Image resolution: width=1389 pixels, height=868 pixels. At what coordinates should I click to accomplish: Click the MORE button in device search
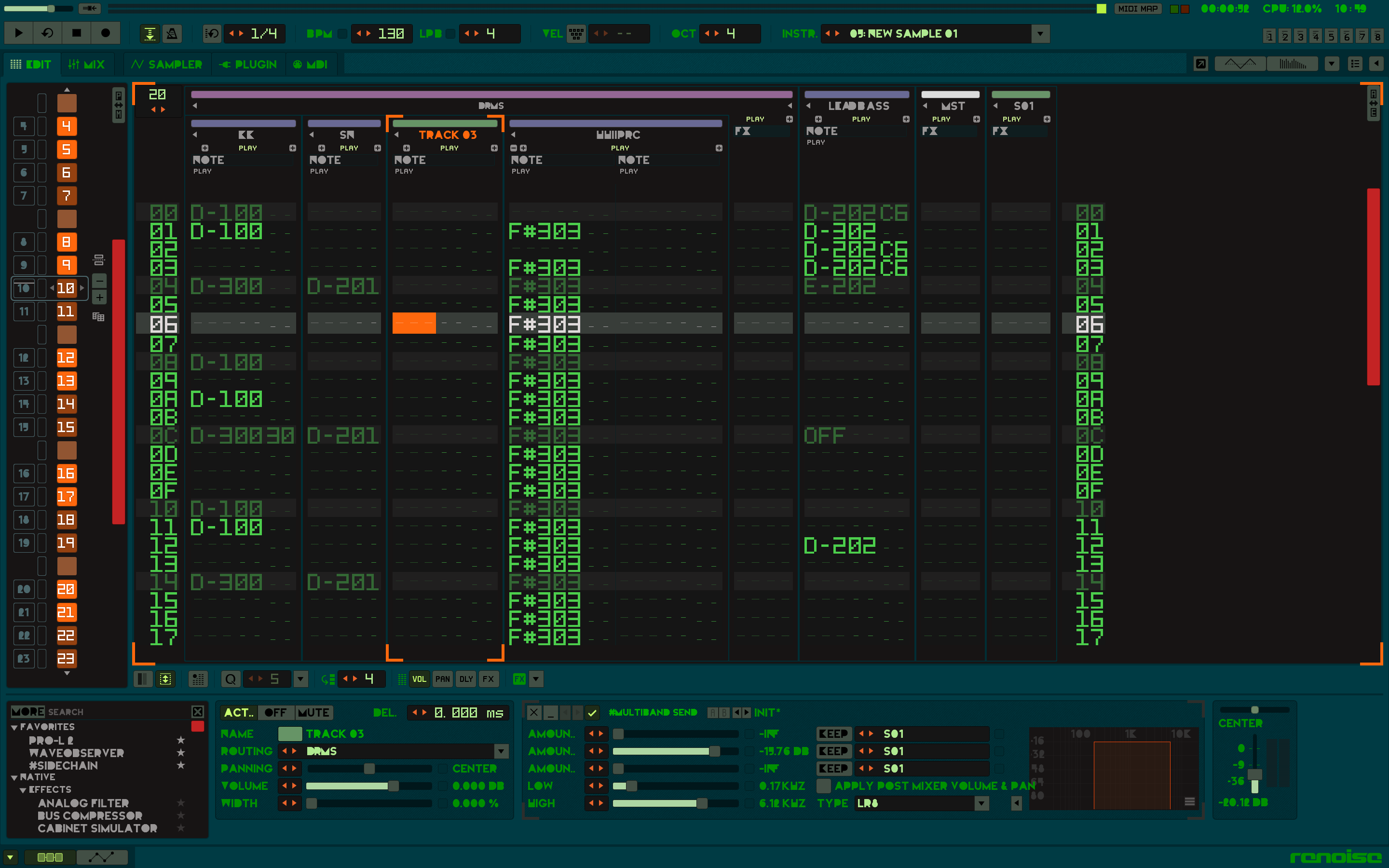click(27, 712)
